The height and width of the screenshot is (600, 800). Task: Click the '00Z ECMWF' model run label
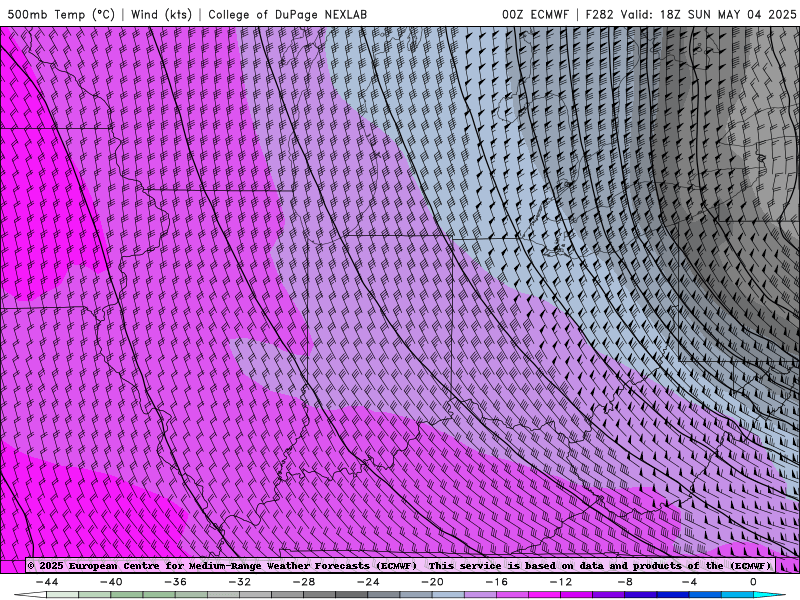click(535, 14)
